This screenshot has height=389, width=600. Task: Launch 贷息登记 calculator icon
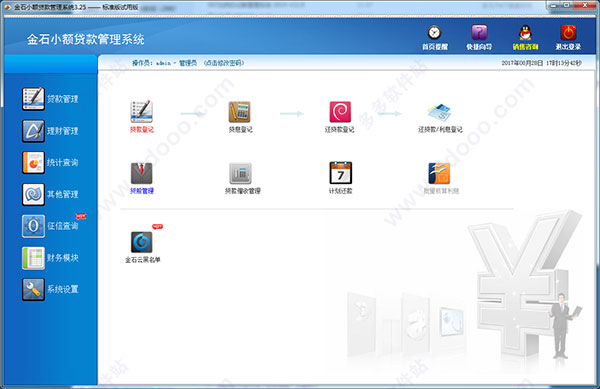point(240,112)
